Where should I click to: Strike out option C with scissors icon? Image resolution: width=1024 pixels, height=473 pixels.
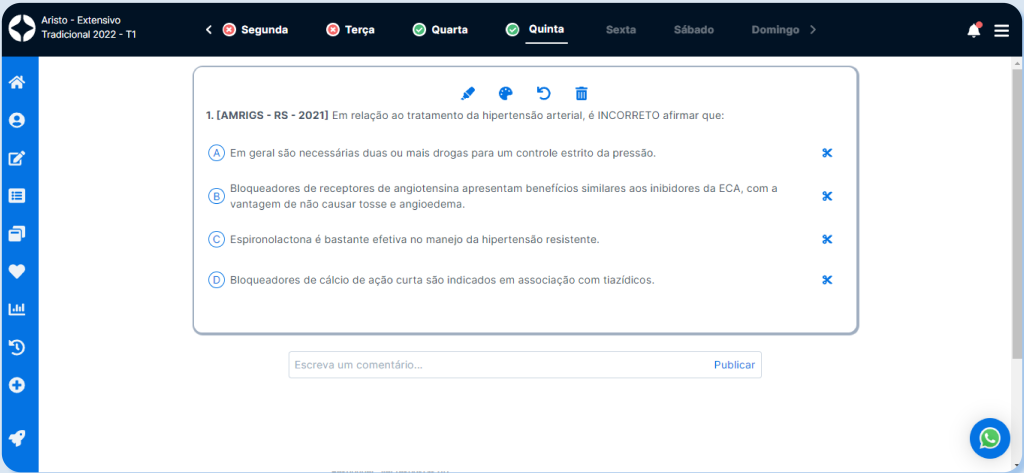[827, 239]
